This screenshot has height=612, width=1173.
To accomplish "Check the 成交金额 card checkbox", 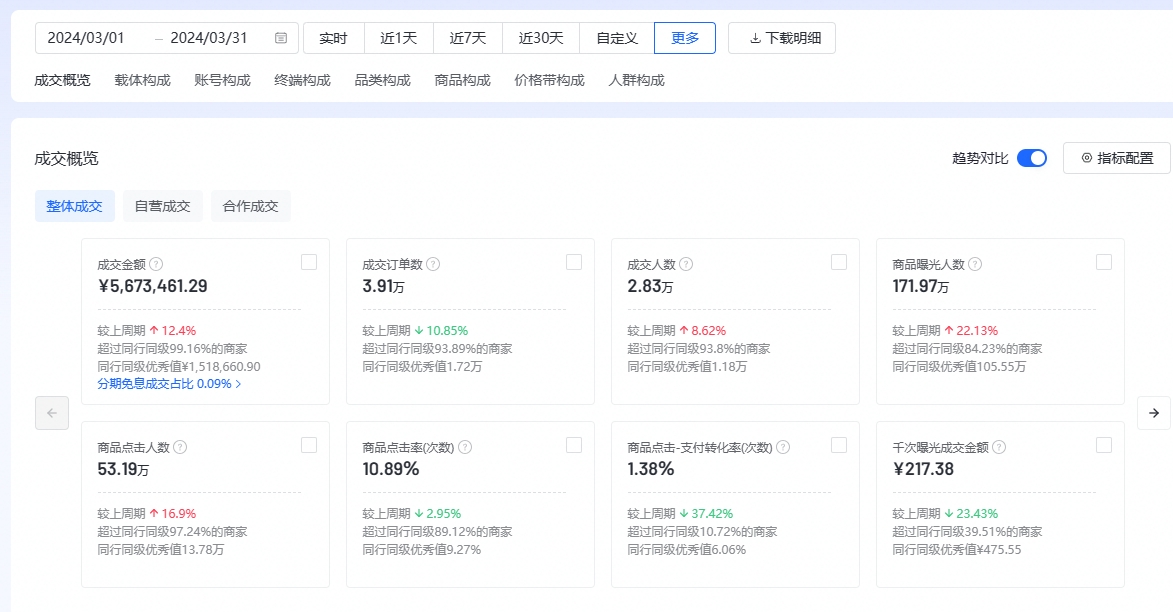I will click(309, 262).
